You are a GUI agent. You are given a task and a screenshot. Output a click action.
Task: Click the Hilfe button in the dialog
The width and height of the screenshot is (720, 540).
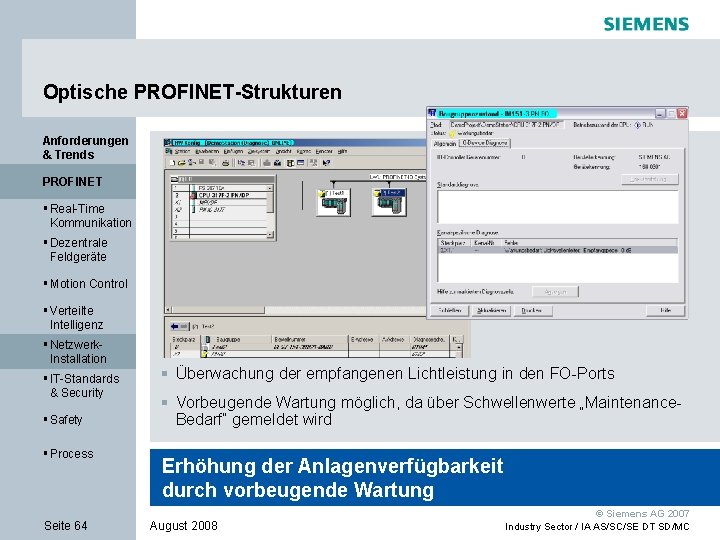click(666, 311)
